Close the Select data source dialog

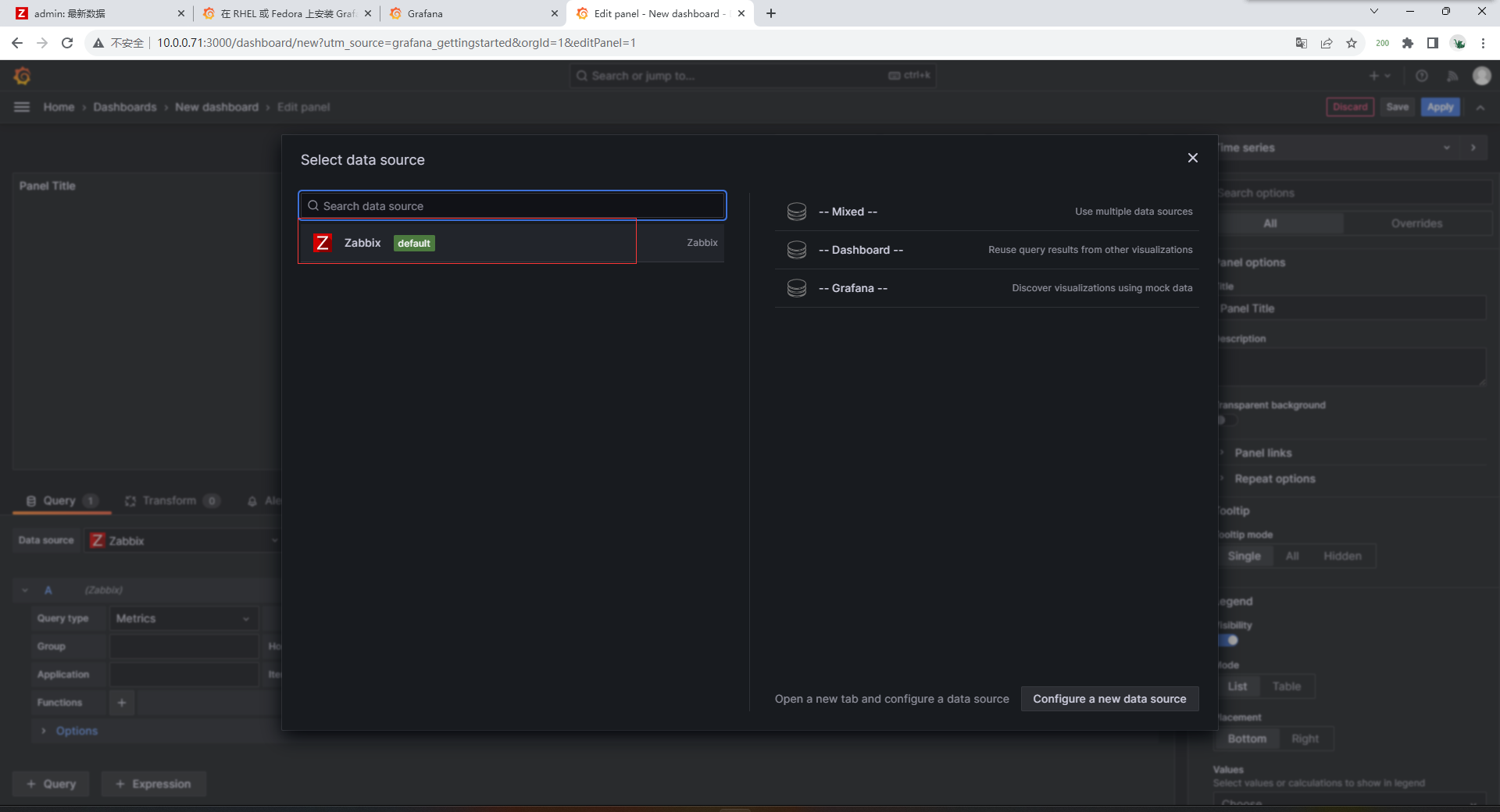point(1192,158)
